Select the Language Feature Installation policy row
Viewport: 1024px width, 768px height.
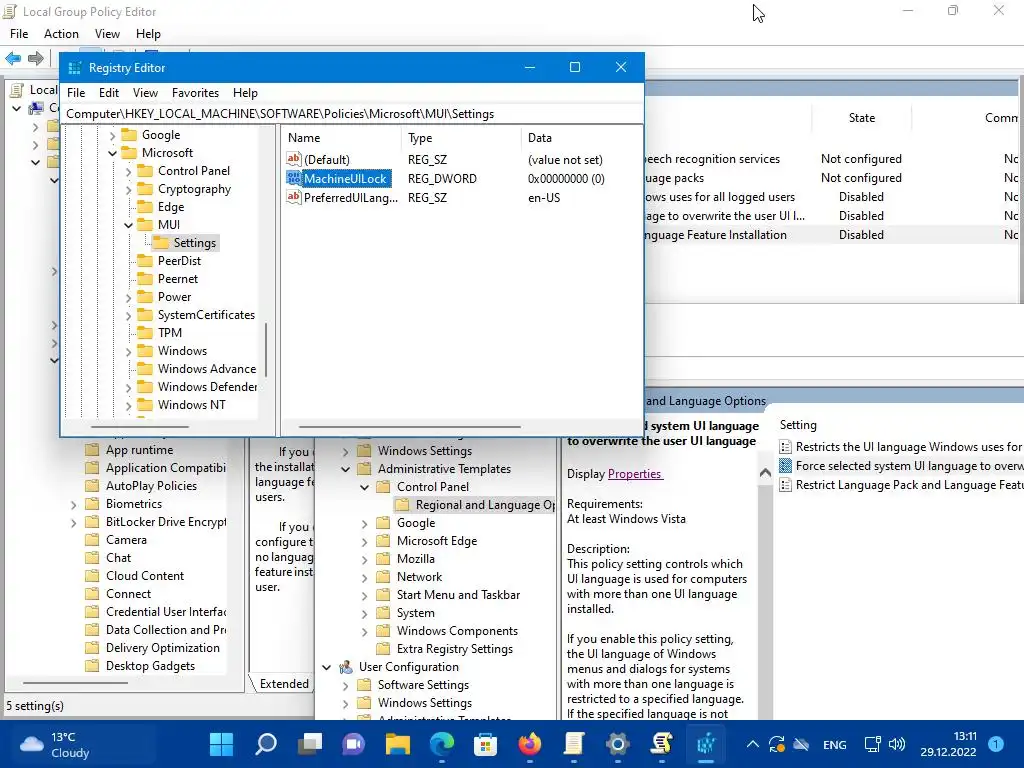coord(829,234)
